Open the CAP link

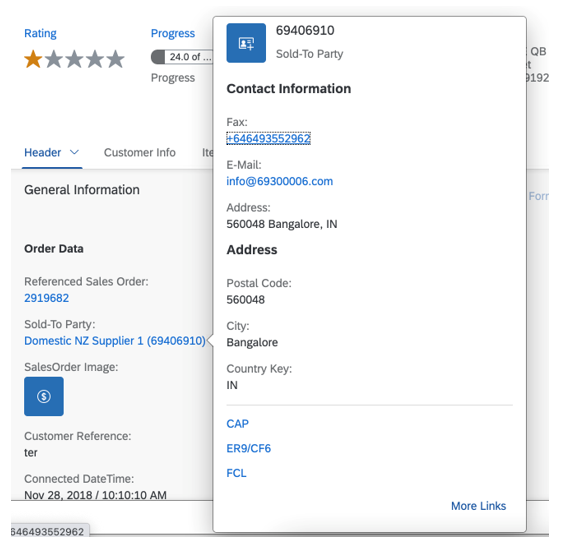237,424
